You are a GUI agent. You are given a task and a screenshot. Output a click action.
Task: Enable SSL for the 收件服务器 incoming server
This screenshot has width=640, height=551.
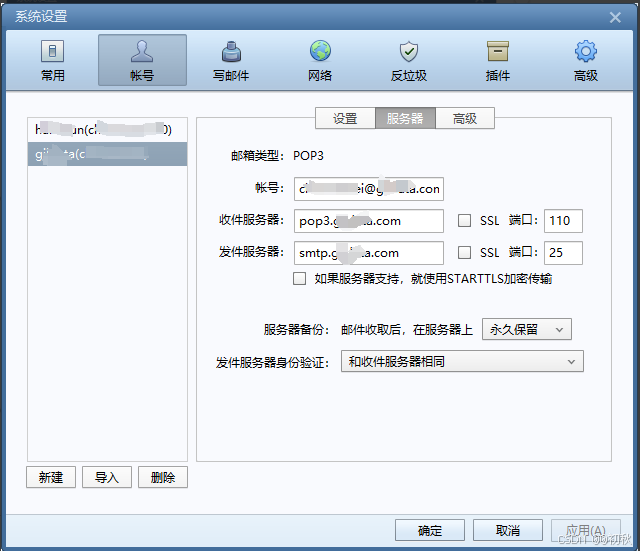464,221
